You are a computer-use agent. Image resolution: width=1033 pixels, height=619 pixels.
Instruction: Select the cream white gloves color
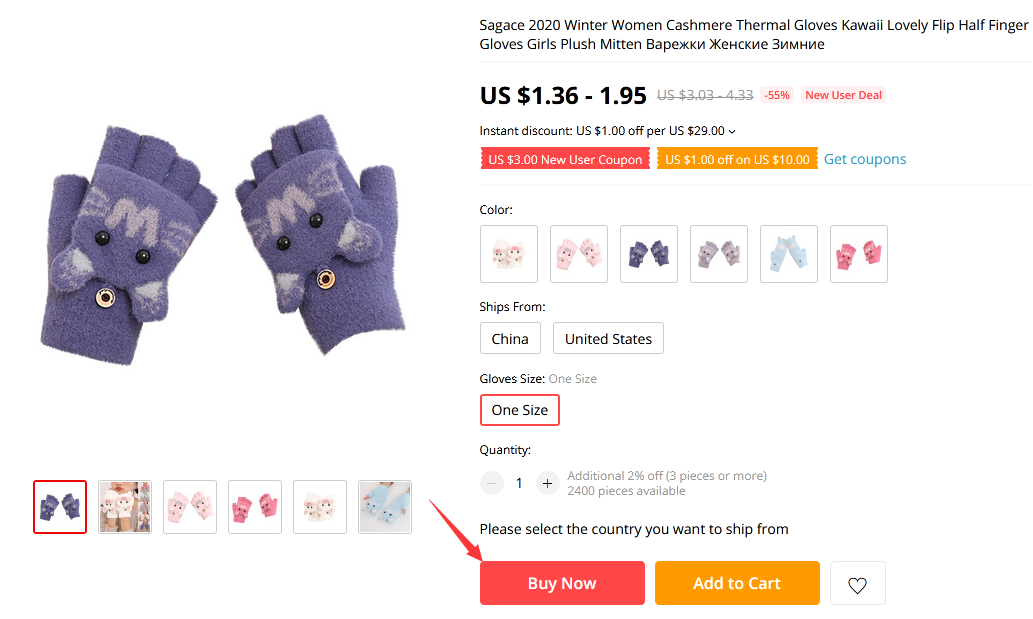click(x=509, y=254)
